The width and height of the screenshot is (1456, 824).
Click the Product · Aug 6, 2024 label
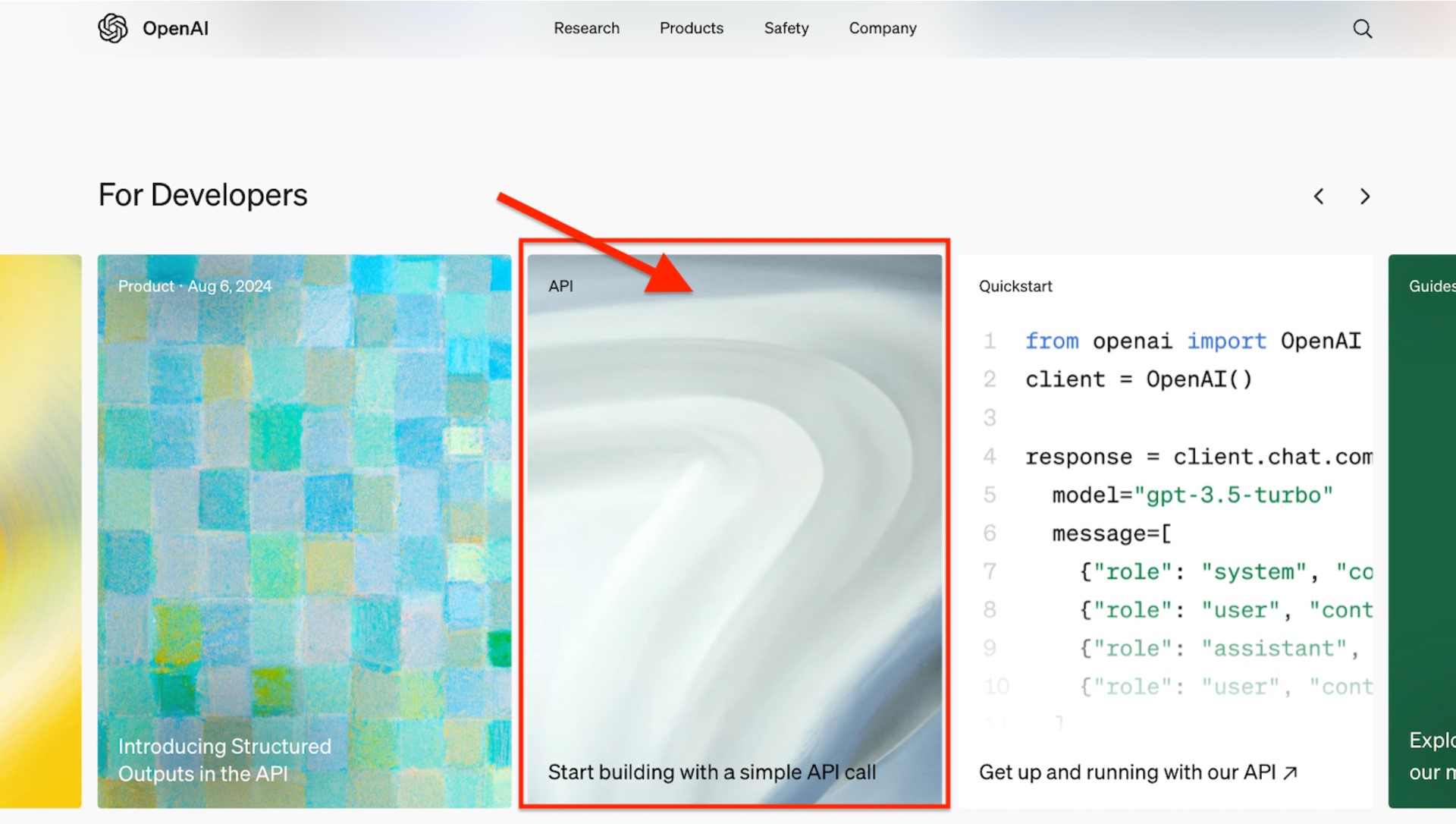pos(195,286)
